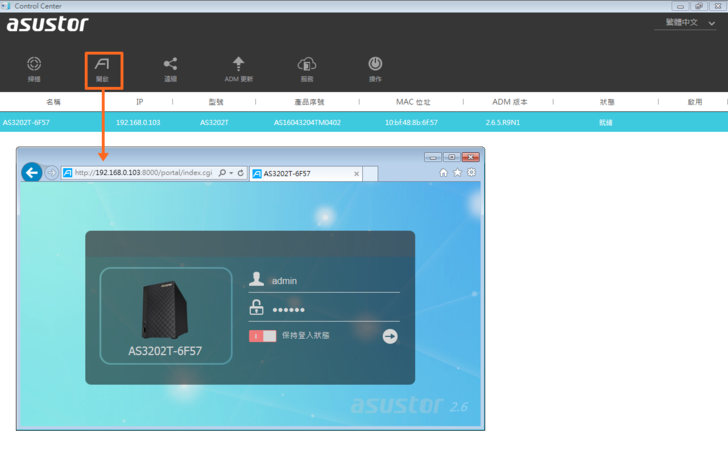The height and width of the screenshot is (450, 728).
Task: Click the Action (操作) power icon
Action: (x=375, y=68)
